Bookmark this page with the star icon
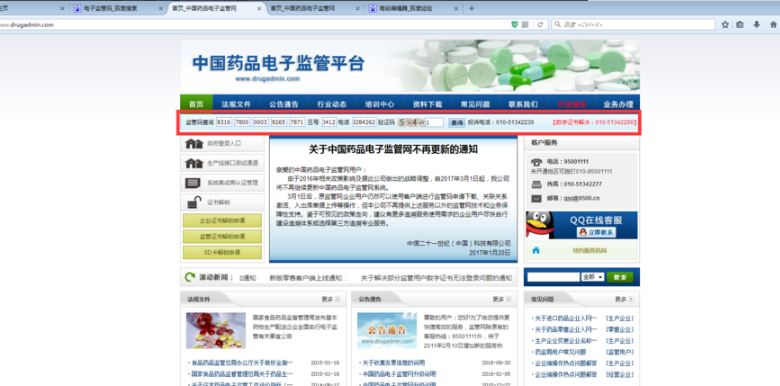The height and width of the screenshot is (386, 780). pos(725,24)
